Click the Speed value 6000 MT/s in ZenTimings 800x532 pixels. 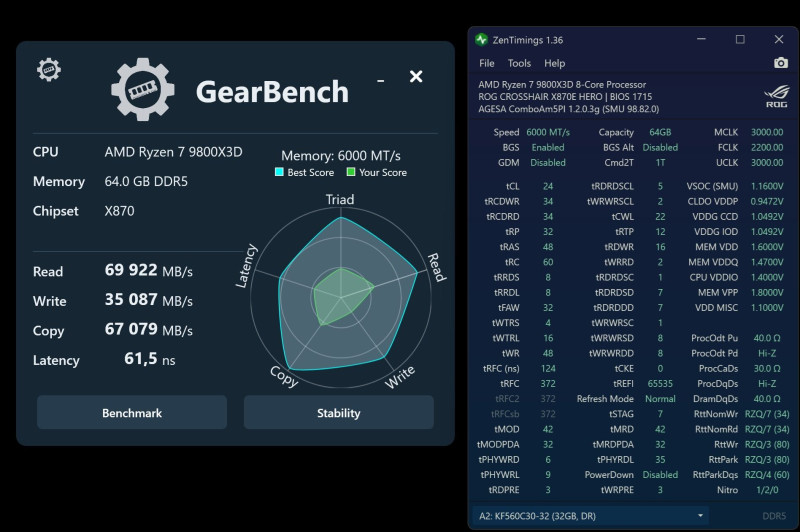coord(548,132)
